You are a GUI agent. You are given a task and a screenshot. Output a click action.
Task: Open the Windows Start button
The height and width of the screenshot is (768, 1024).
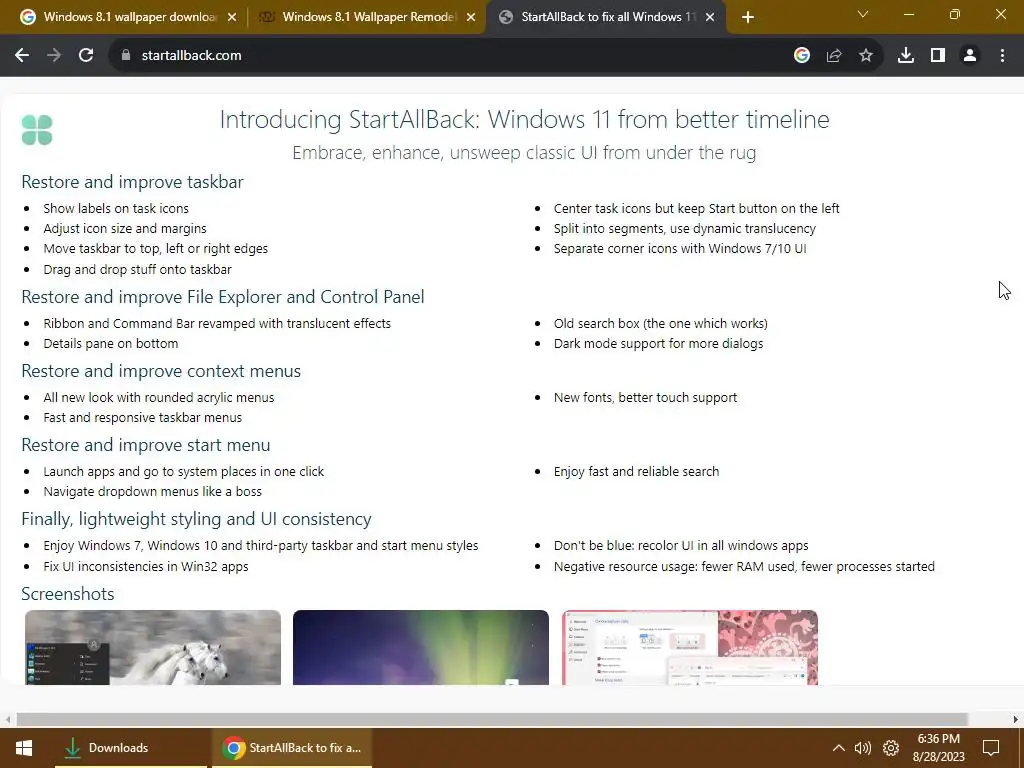[x=24, y=748]
